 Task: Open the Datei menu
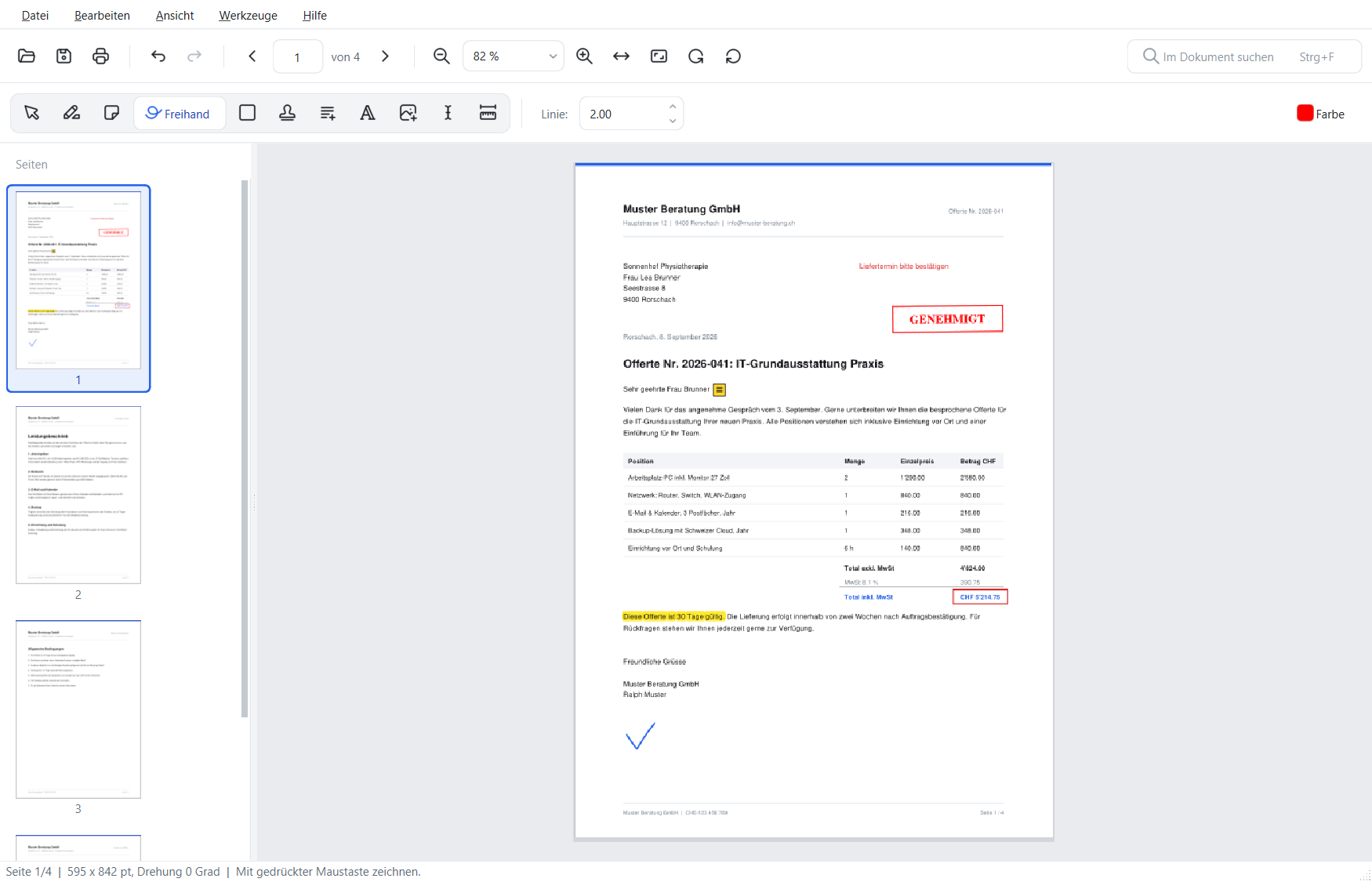[x=35, y=15]
